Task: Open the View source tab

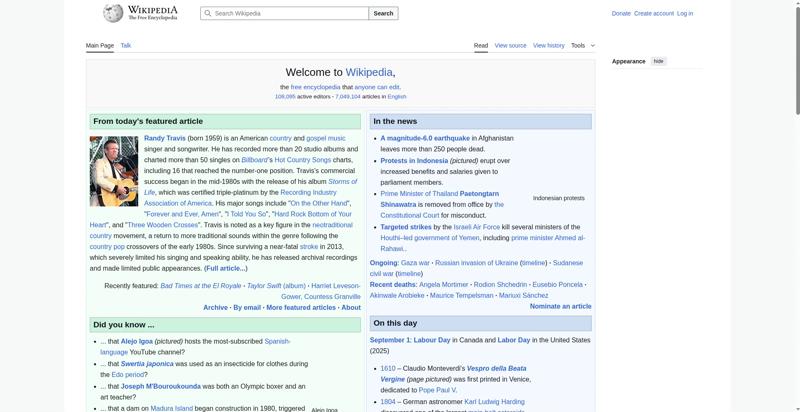Action: pyautogui.click(x=510, y=45)
